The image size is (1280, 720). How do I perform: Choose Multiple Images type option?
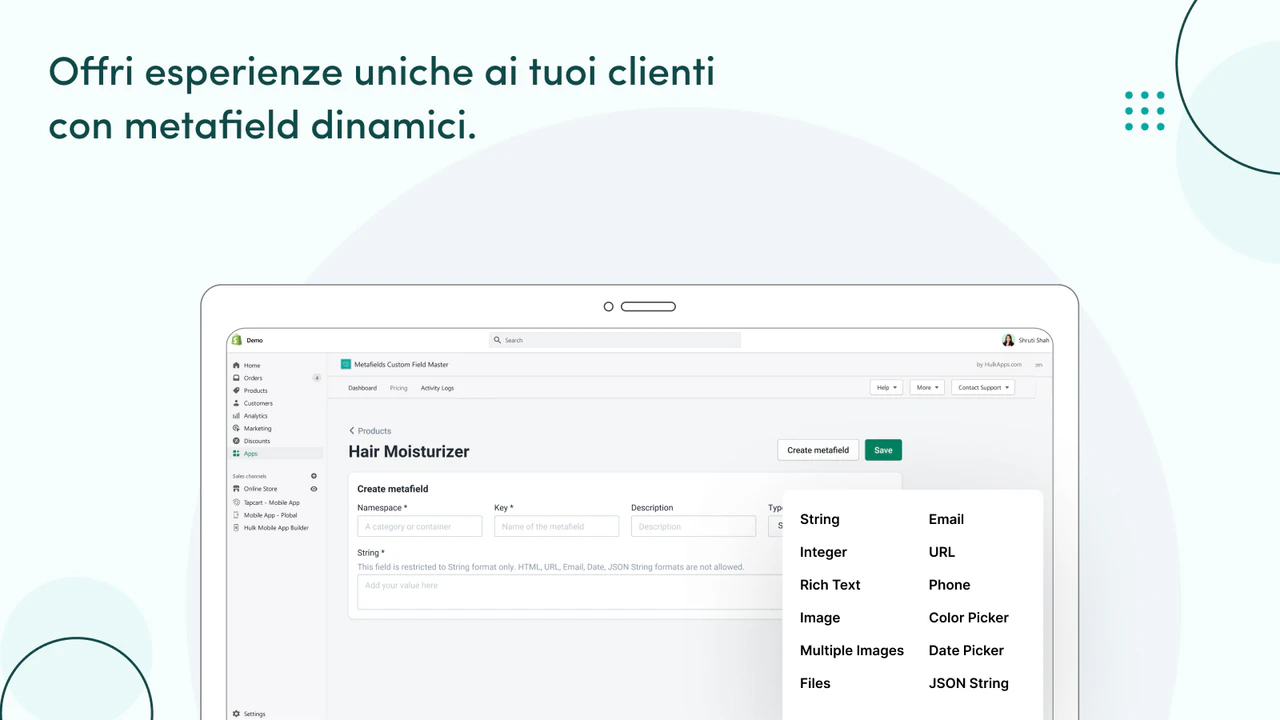[852, 650]
